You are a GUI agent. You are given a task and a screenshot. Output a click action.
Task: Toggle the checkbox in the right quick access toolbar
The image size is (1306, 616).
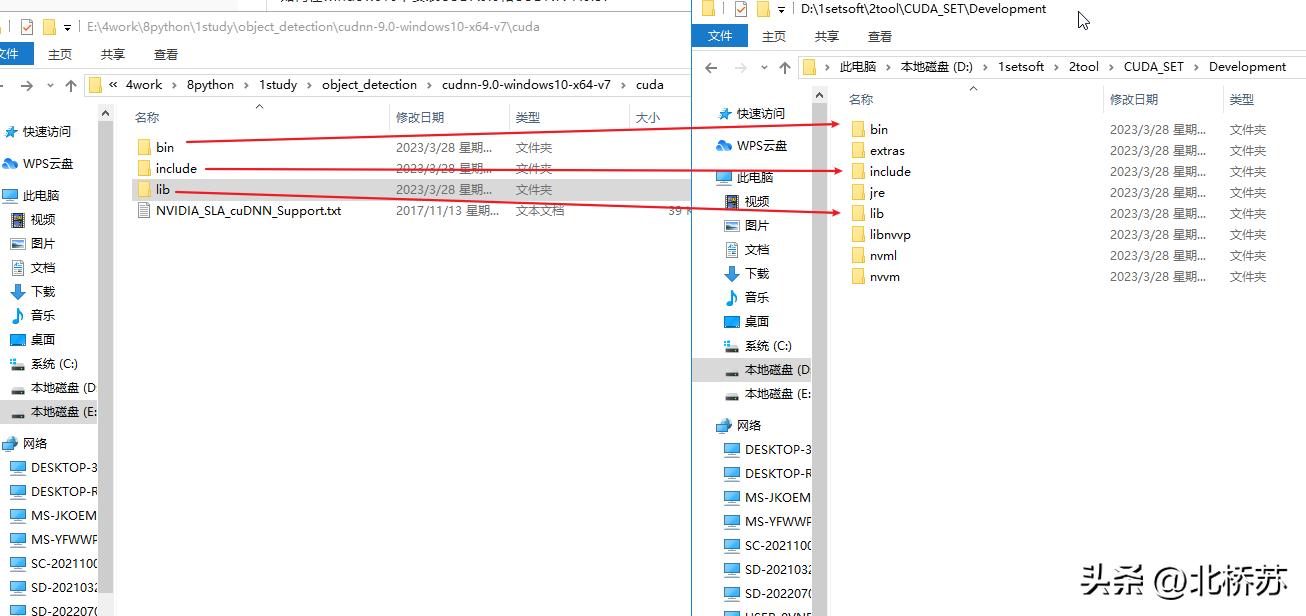point(742,10)
